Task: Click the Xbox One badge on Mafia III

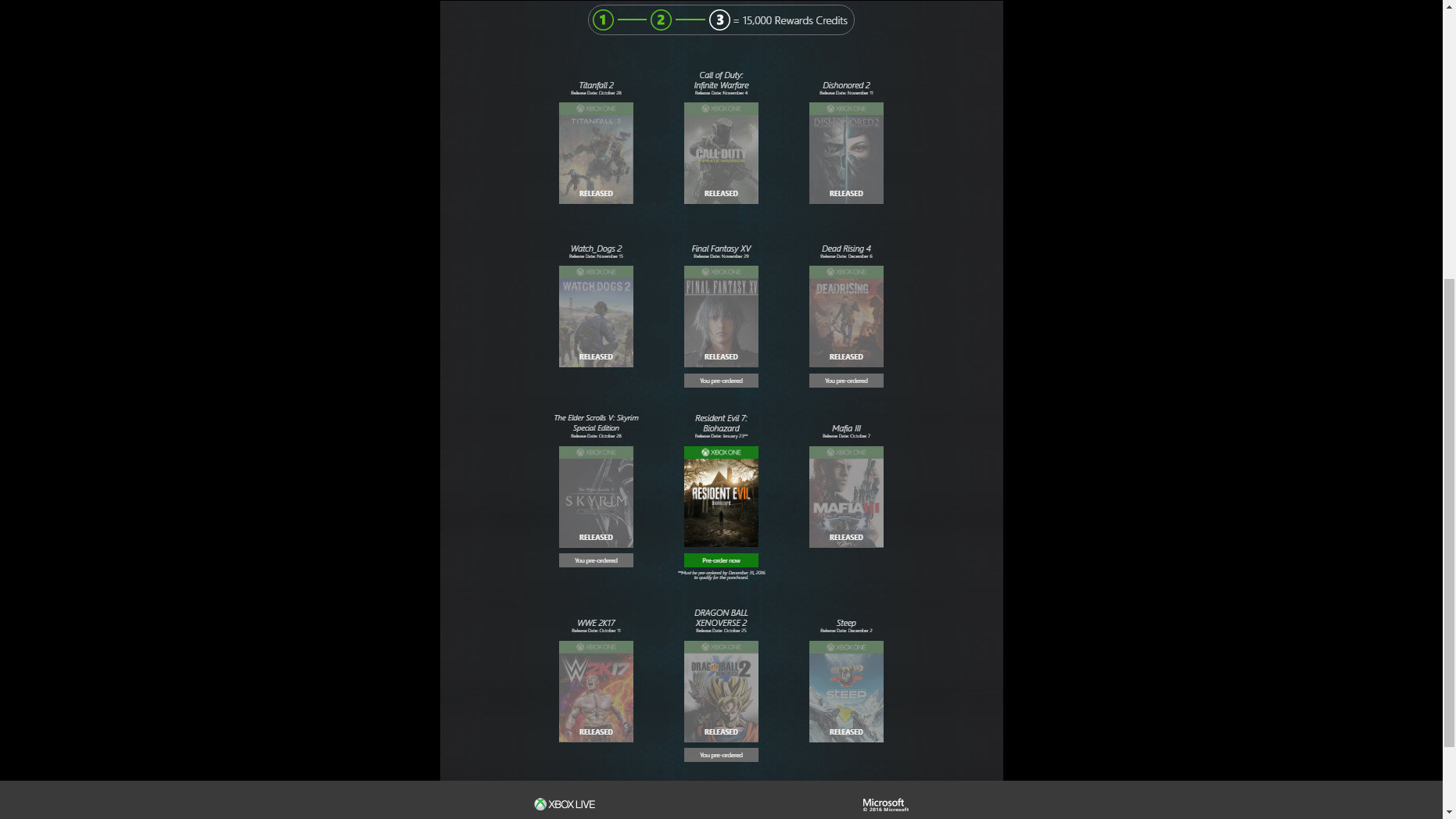Action: 845,452
